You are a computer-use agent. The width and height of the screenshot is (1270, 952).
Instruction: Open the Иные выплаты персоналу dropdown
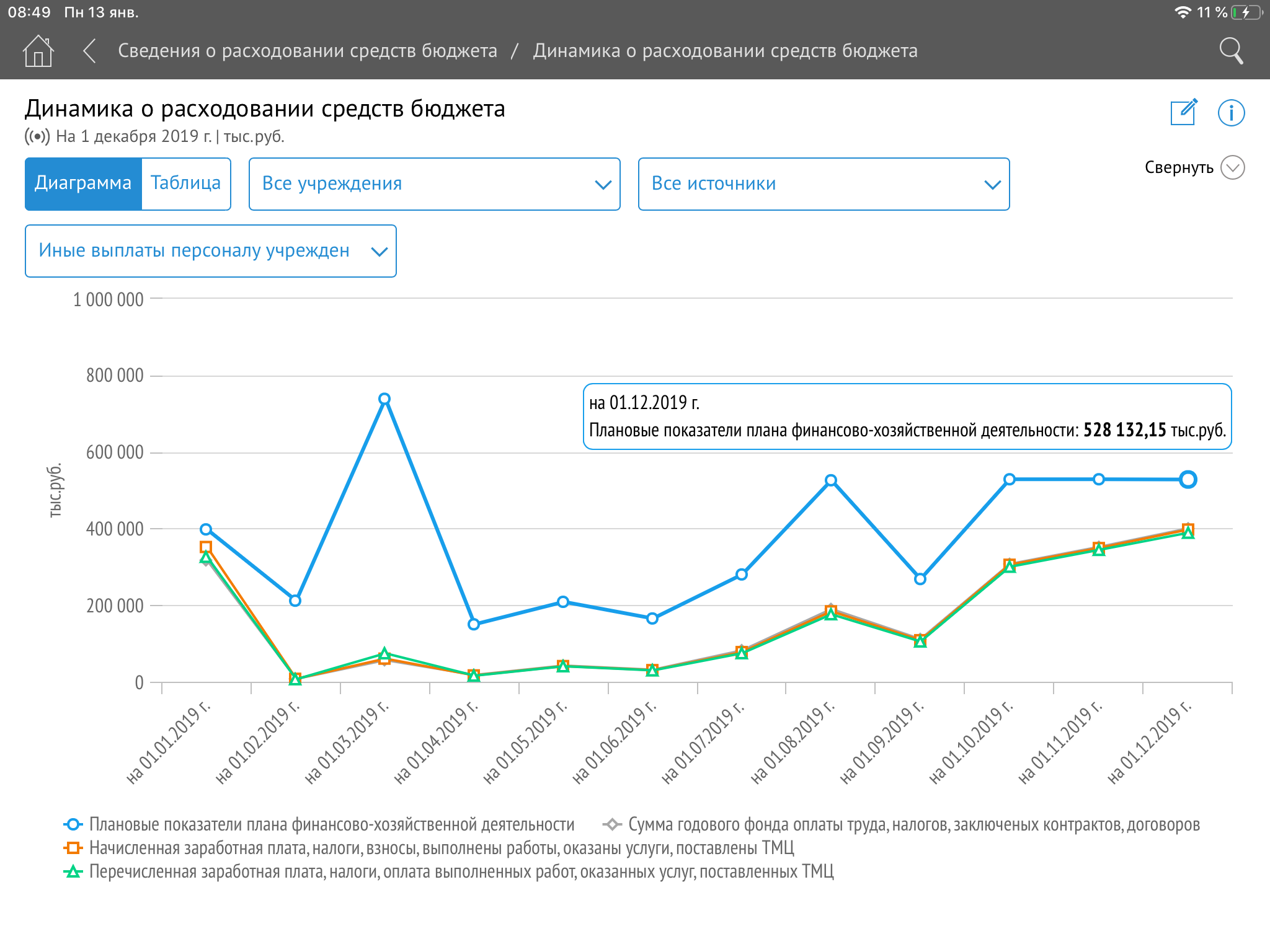pos(211,251)
